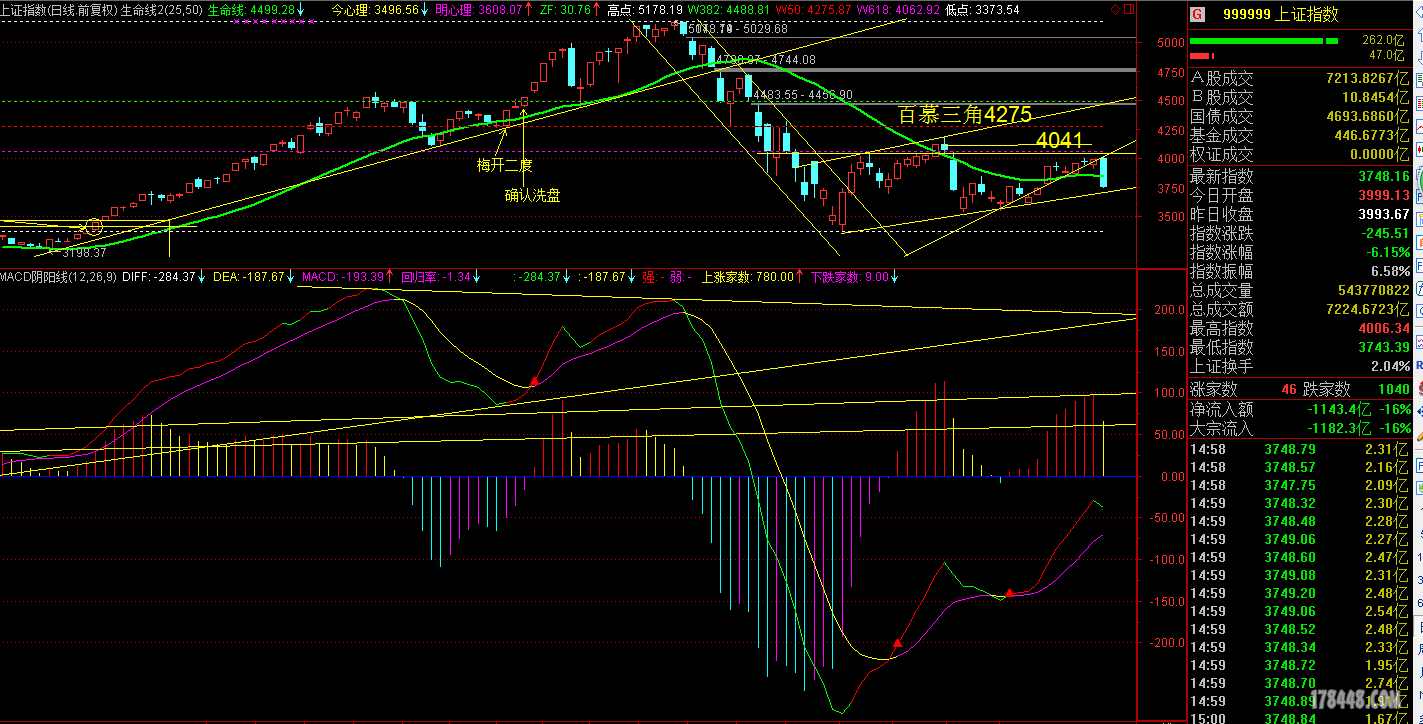Click the A股成交 row
This screenshot has height=724, width=1423.
click(x=1300, y=78)
